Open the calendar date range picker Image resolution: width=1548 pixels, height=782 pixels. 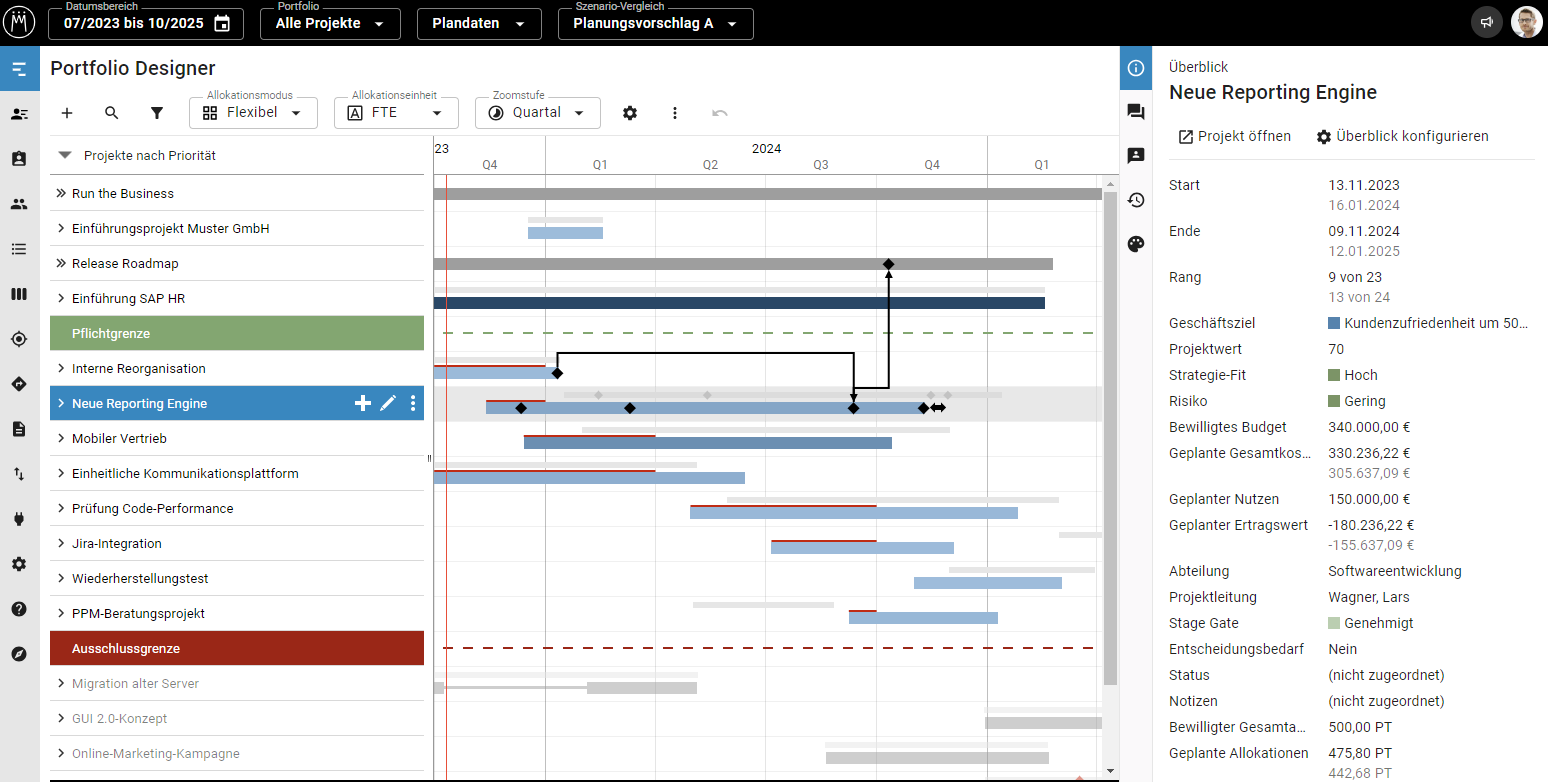222,24
